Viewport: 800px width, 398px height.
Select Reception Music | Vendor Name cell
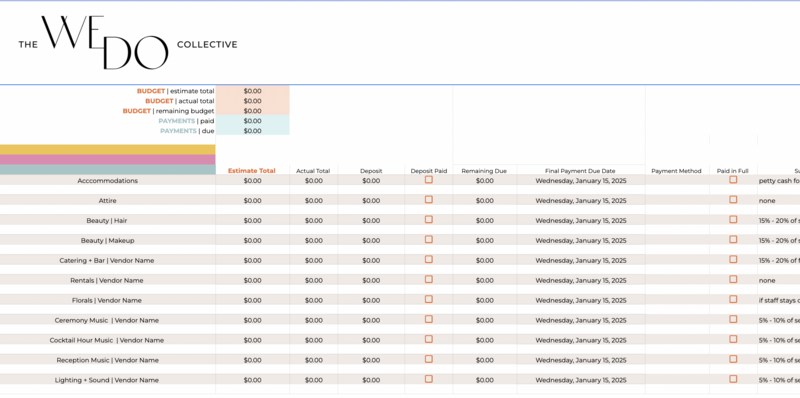tap(108, 360)
